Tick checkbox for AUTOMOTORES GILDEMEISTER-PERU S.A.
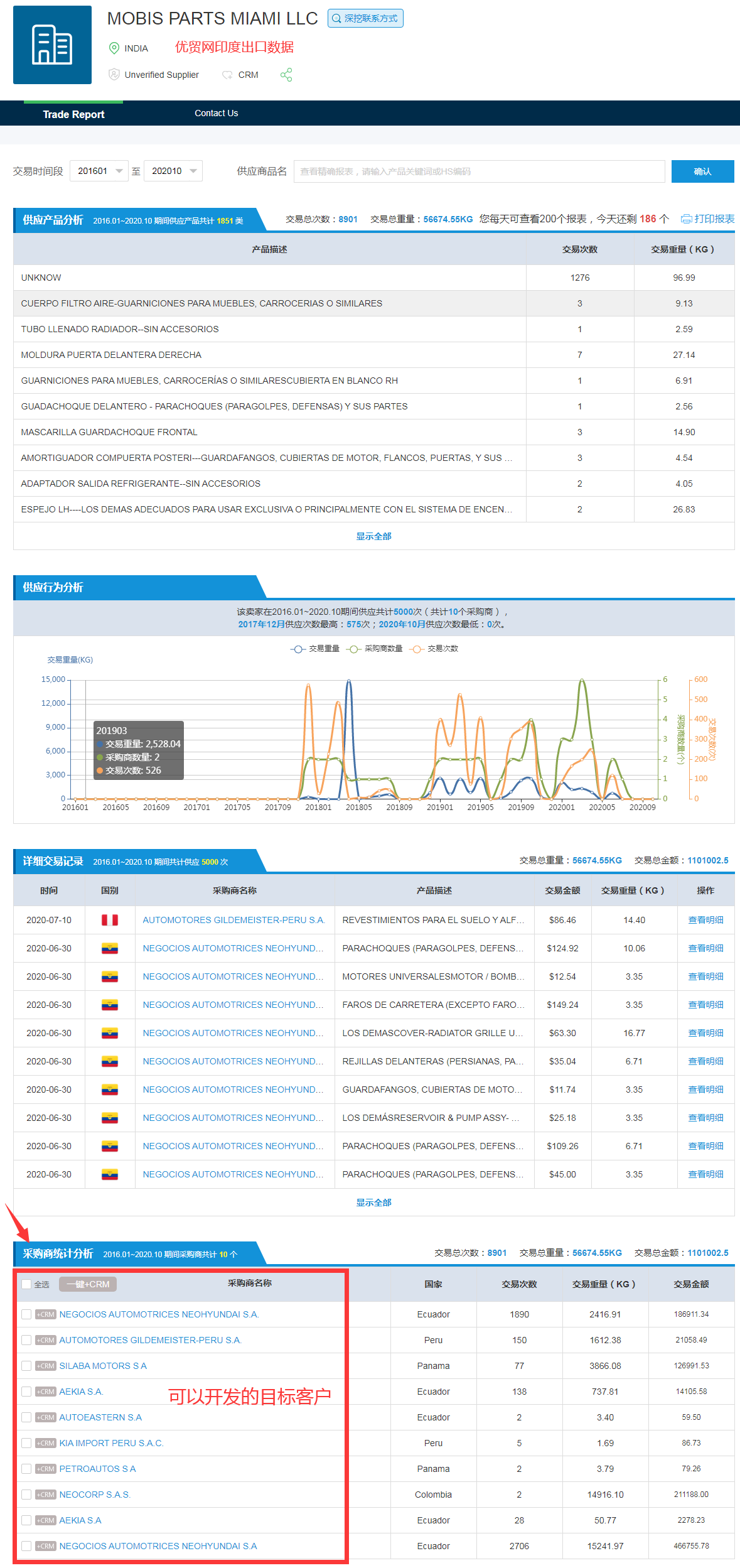Viewport: 740px width, 1568px height. click(x=26, y=1340)
